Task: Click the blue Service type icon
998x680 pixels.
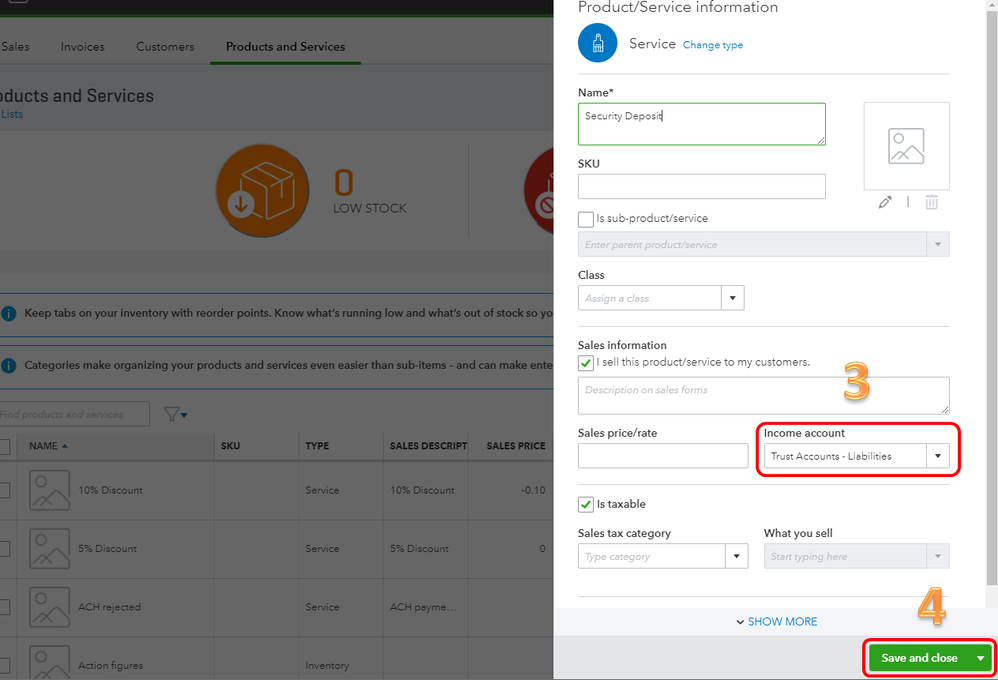Action: (598, 43)
